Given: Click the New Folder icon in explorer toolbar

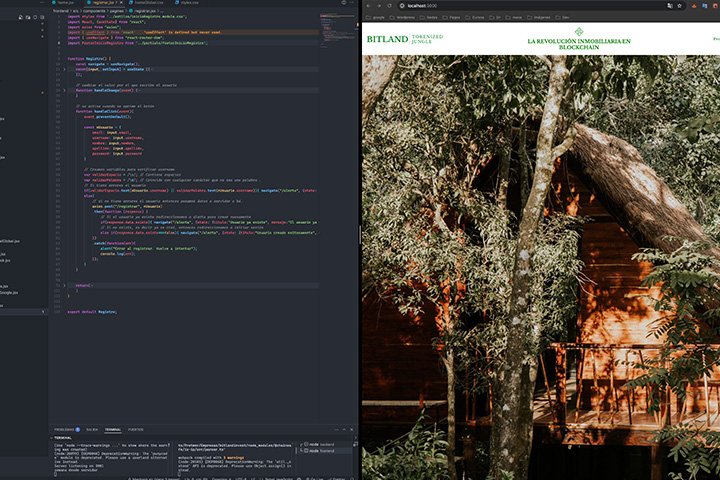Looking at the screenshot, I should pyautogui.click(x=28, y=17).
